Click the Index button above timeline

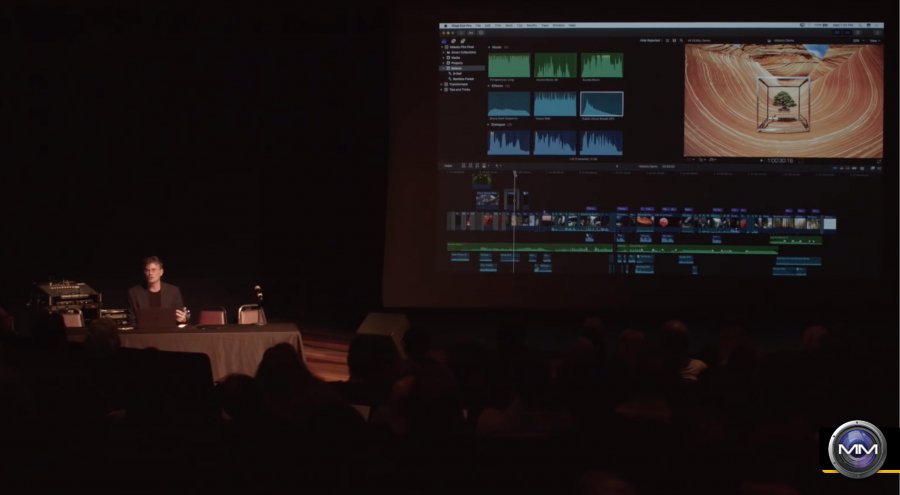[x=448, y=166]
